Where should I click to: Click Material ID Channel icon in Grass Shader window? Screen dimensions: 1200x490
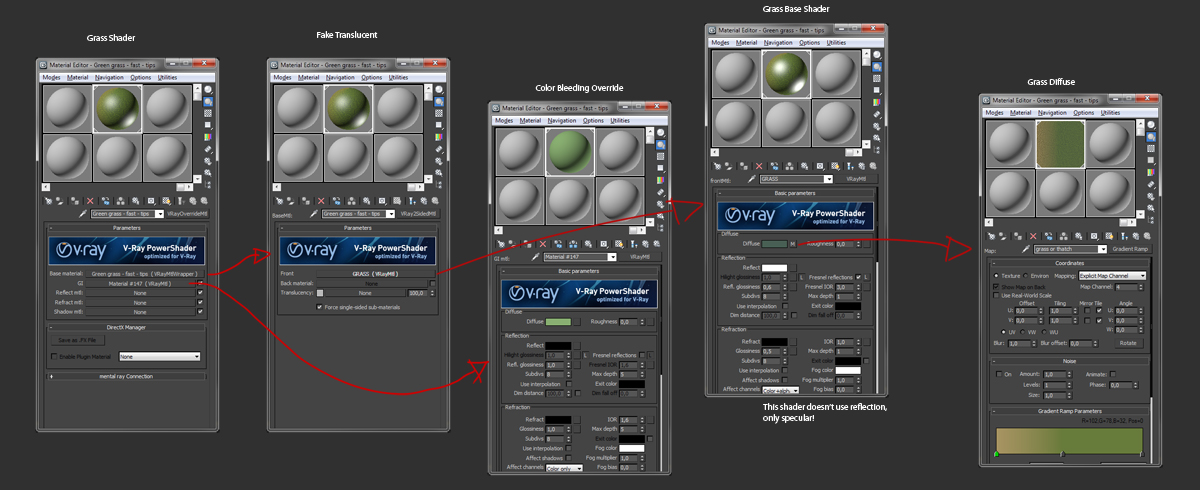150,200
